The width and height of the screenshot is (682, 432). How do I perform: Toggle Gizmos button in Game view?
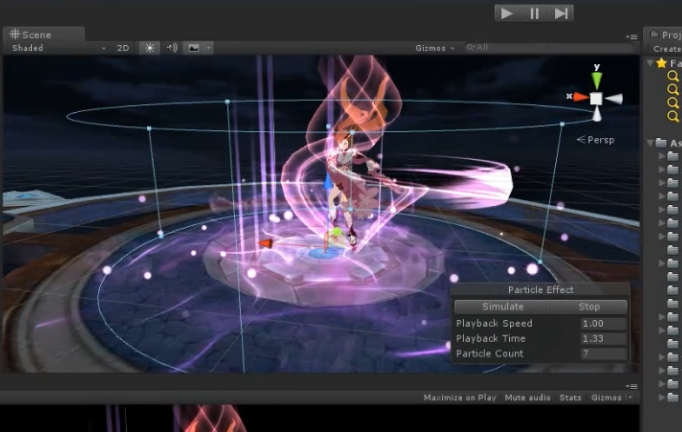(x=606, y=398)
